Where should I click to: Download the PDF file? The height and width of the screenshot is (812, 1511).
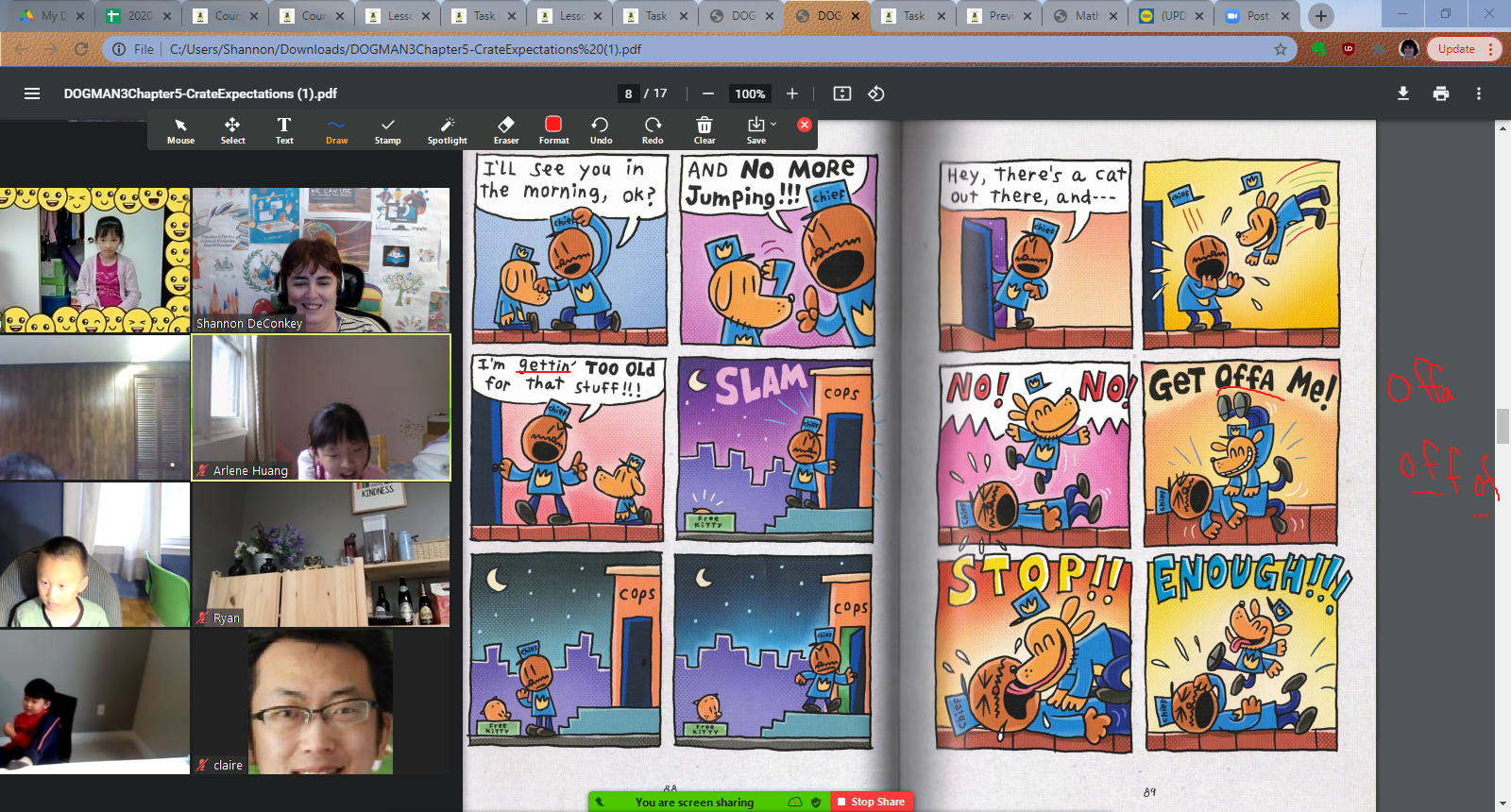pyautogui.click(x=1403, y=93)
